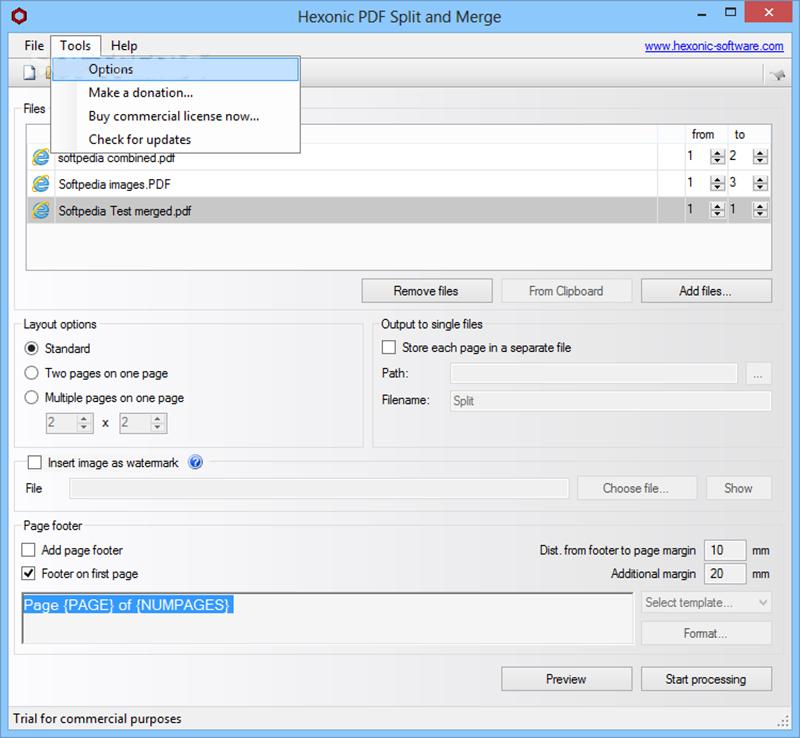Image resolution: width=800 pixels, height=738 pixels.
Task: Click the pin icon at toolbar right
Action: pyautogui.click(x=776, y=74)
